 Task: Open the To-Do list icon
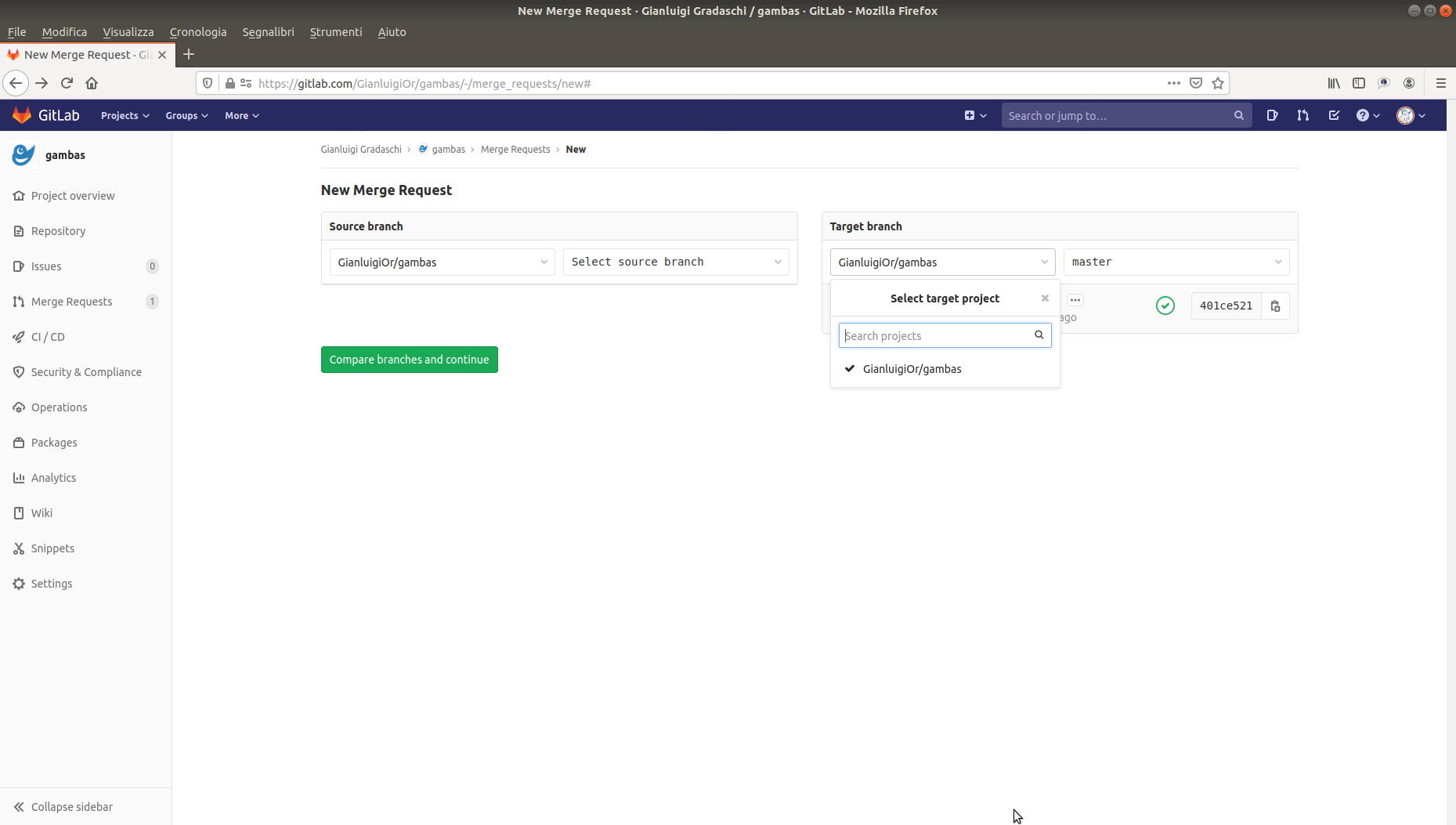click(1334, 115)
